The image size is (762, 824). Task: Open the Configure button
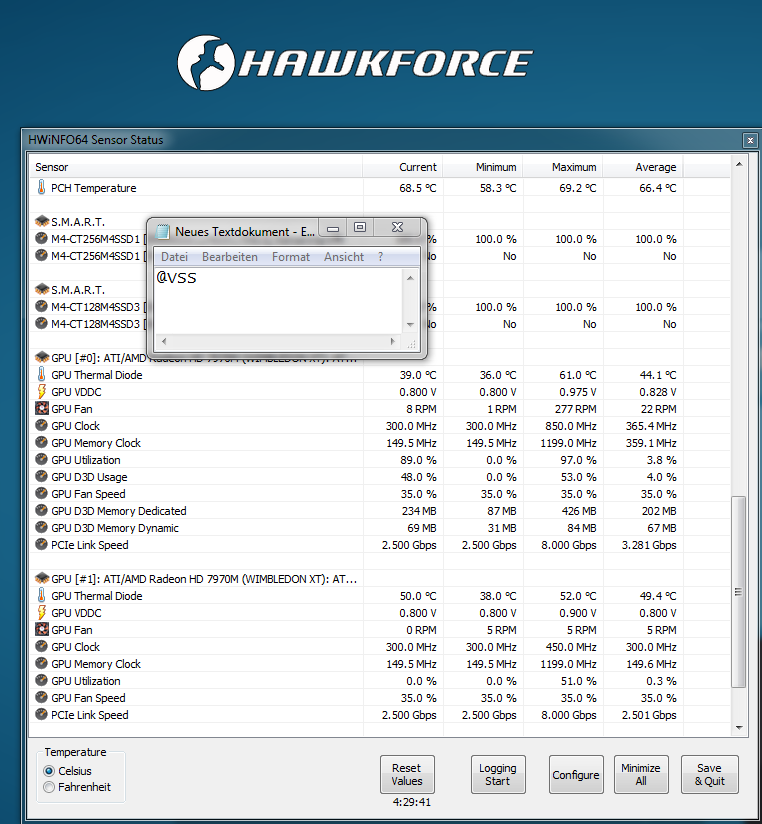pyautogui.click(x=576, y=774)
